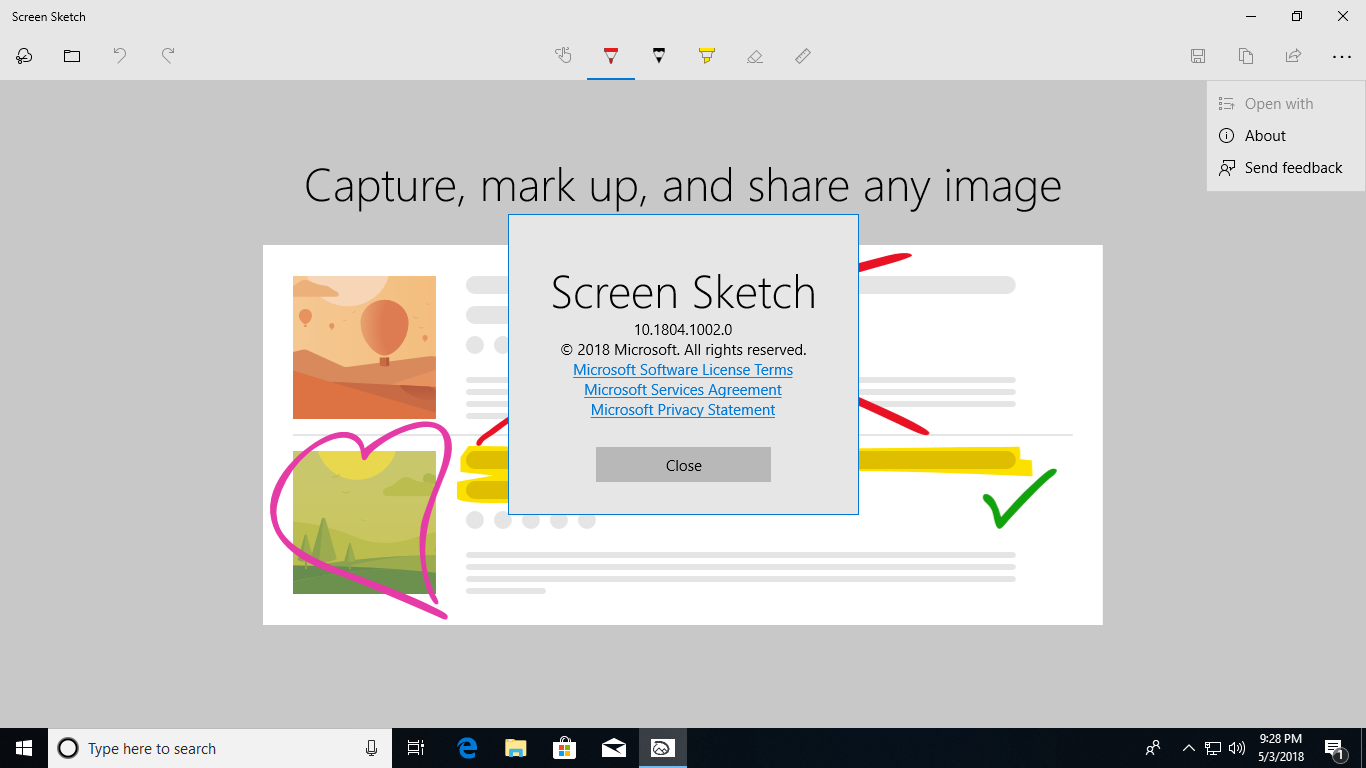Select the yellow Highlighter tool

[707, 56]
